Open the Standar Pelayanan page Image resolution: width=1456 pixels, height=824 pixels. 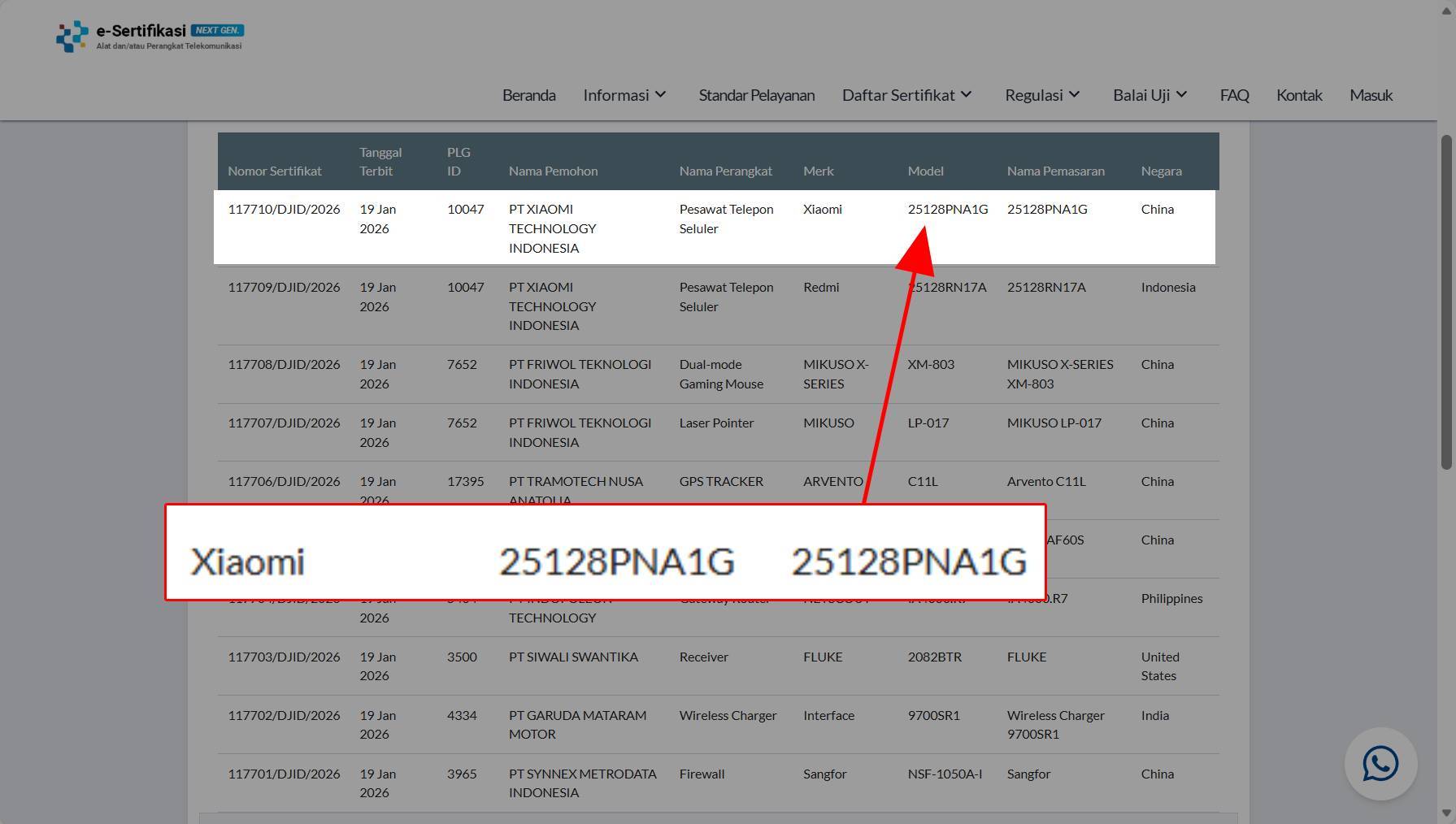point(757,95)
